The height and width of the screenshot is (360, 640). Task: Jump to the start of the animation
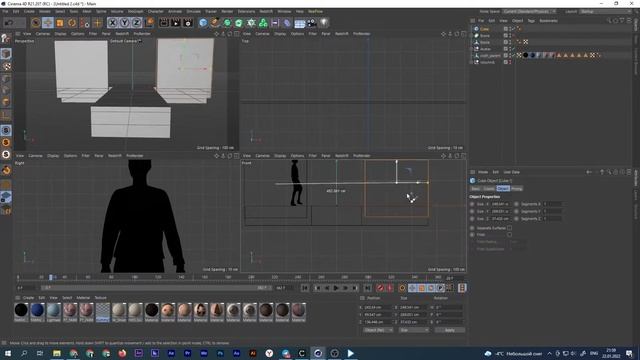[305, 288]
